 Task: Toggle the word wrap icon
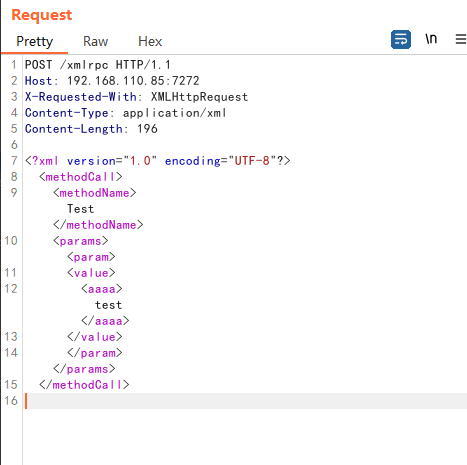tap(401, 40)
